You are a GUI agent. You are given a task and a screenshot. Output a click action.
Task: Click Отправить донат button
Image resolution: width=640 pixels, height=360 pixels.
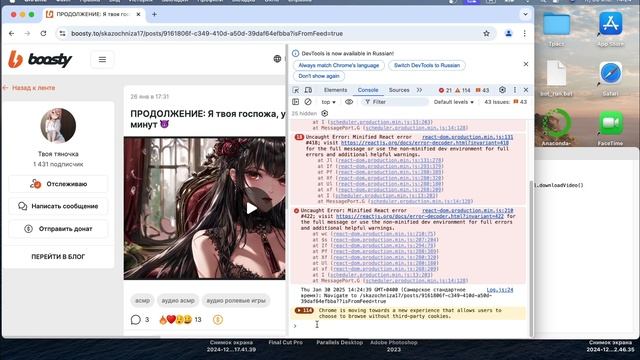pyautogui.click(x=58, y=229)
